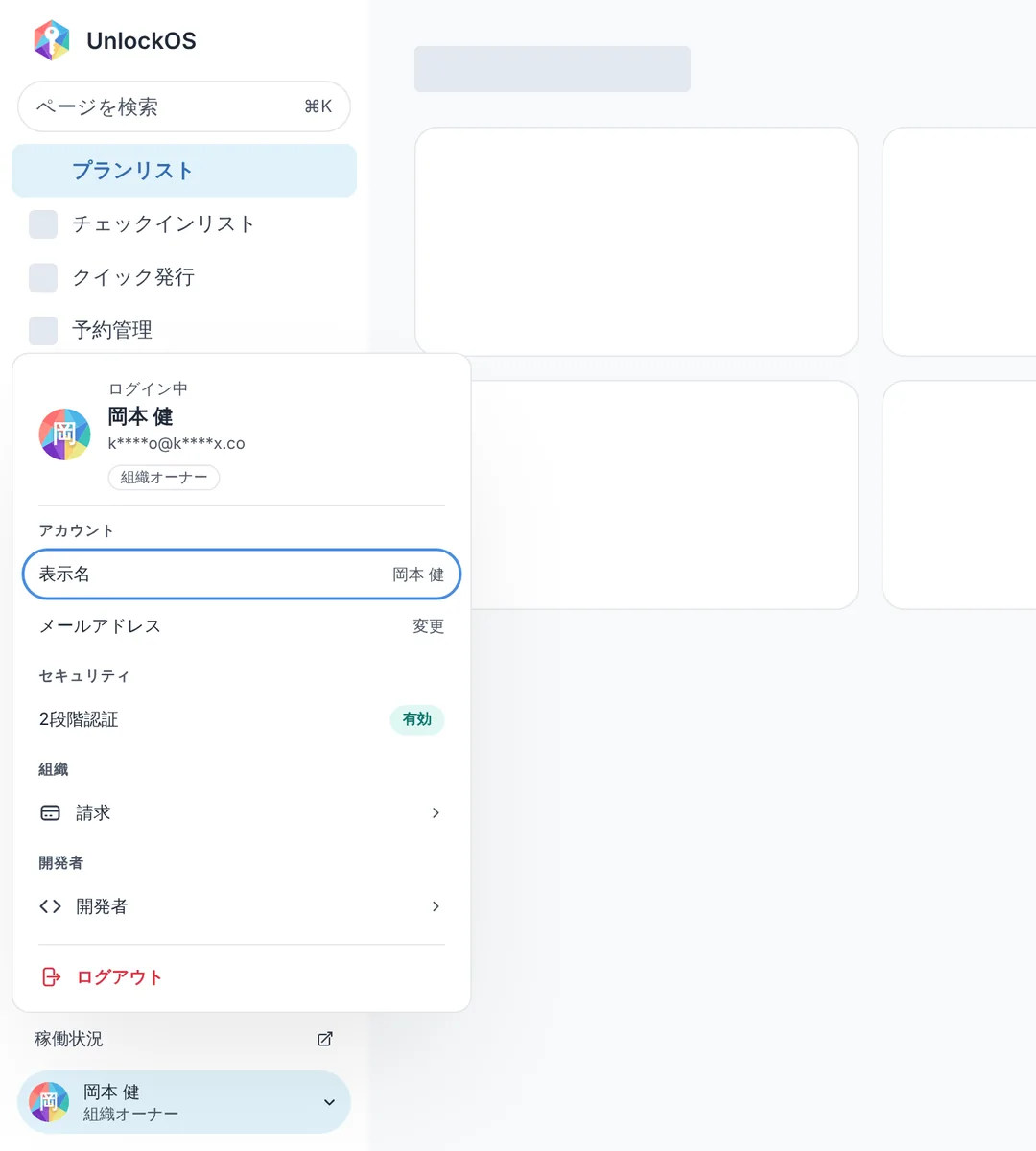Open チェックインリスト from the sidebar
This screenshot has height=1151, width=1036.
click(x=184, y=224)
